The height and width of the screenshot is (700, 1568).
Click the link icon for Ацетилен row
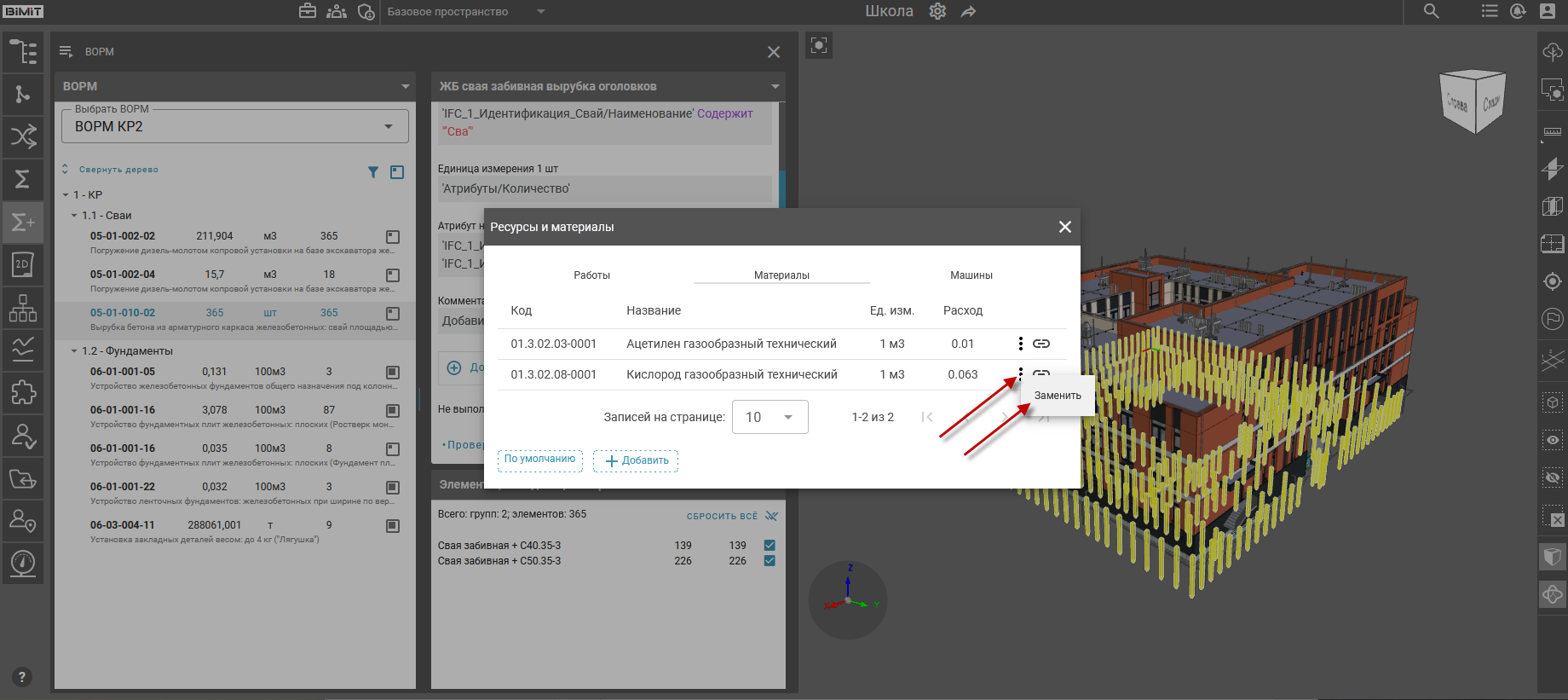point(1041,344)
